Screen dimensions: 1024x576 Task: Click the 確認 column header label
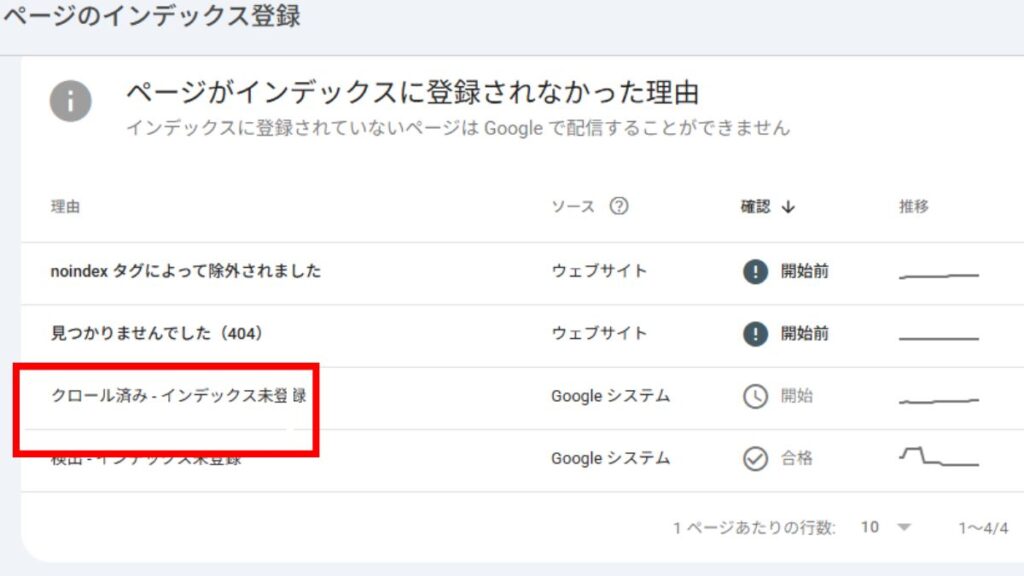pyautogui.click(x=756, y=207)
